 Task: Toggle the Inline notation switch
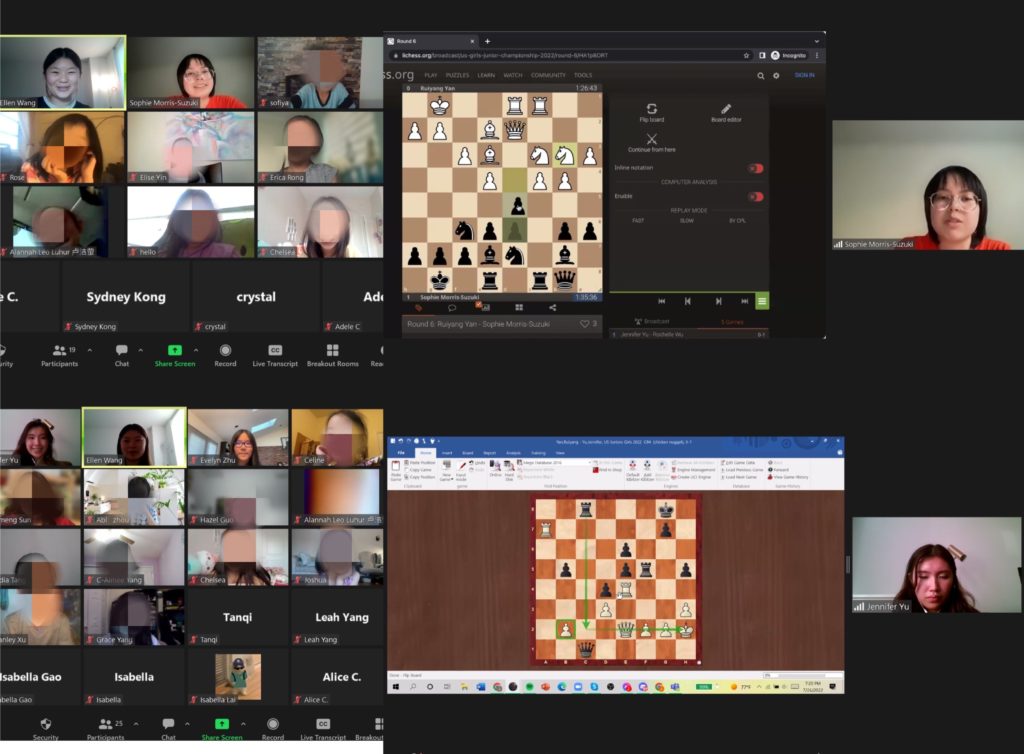755,168
